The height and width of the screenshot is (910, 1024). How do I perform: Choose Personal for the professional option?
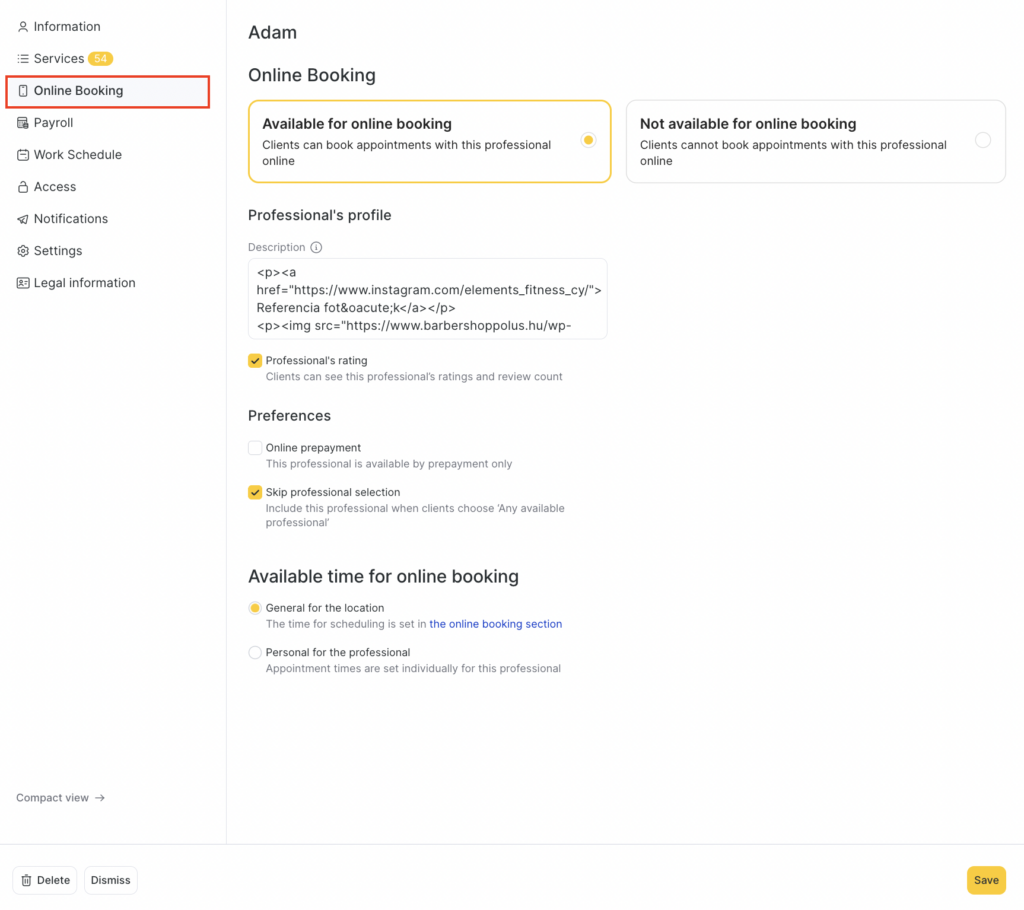pyautogui.click(x=255, y=652)
